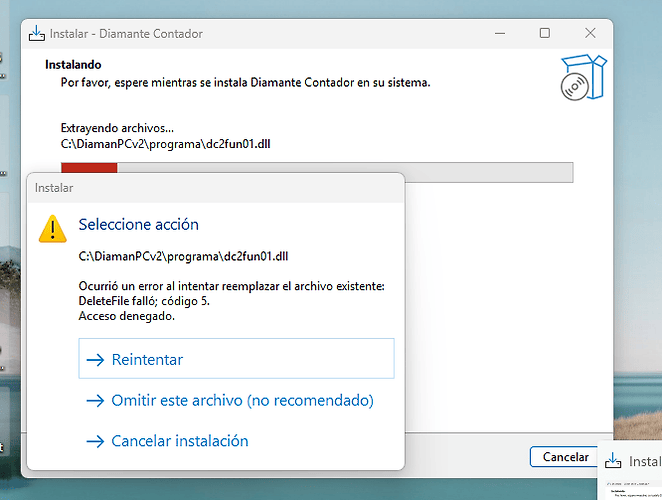Click the 'Instalar - Diamante Contador' window title
The width and height of the screenshot is (662, 500).
click(126, 34)
